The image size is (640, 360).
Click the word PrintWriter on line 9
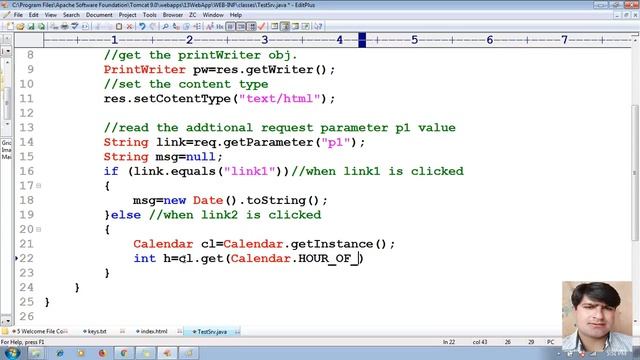point(144,69)
